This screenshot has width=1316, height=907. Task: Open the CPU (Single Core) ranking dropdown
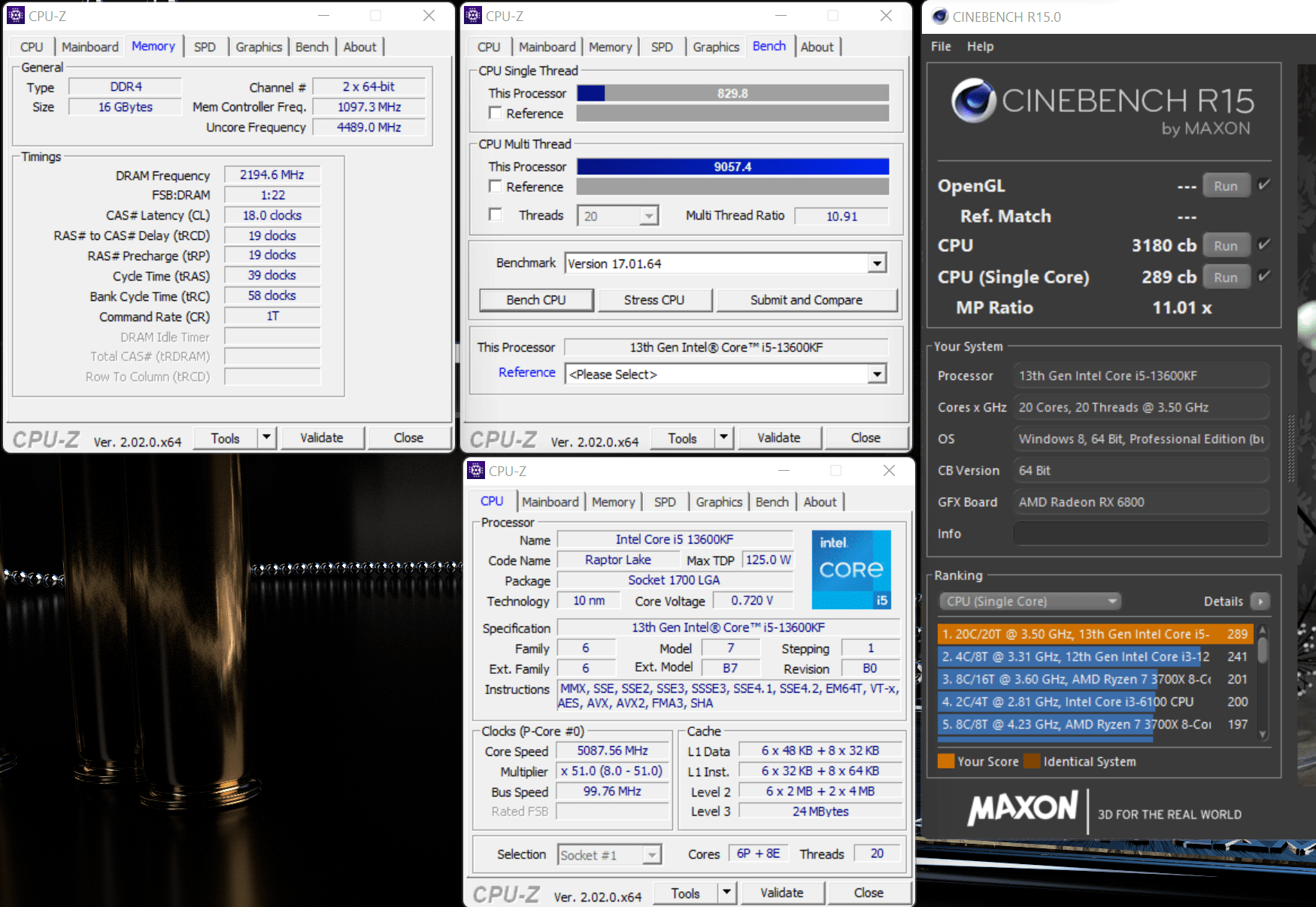(x=1029, y=601)
